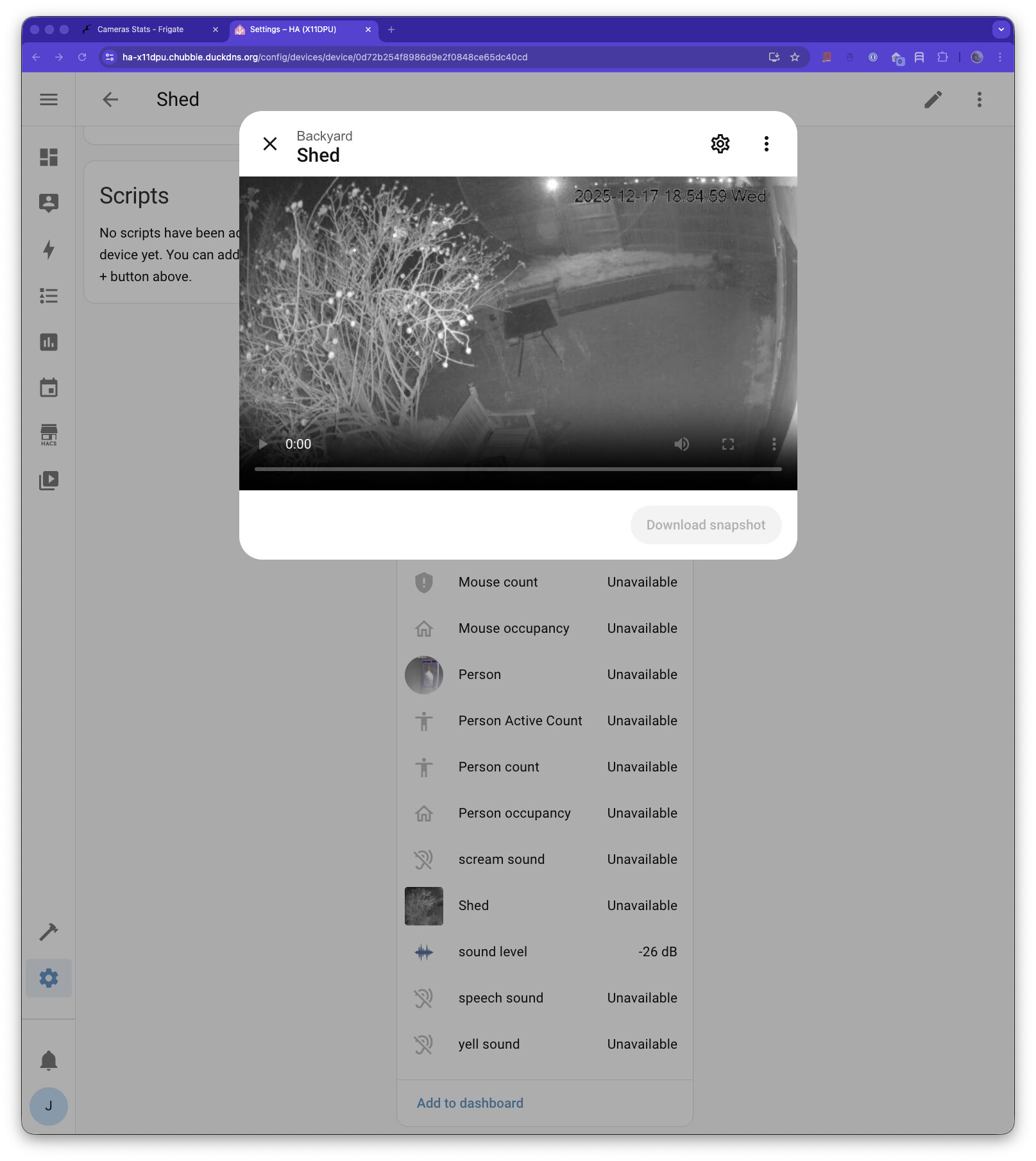Go back from the Shed device page

[x=110, y=99]
